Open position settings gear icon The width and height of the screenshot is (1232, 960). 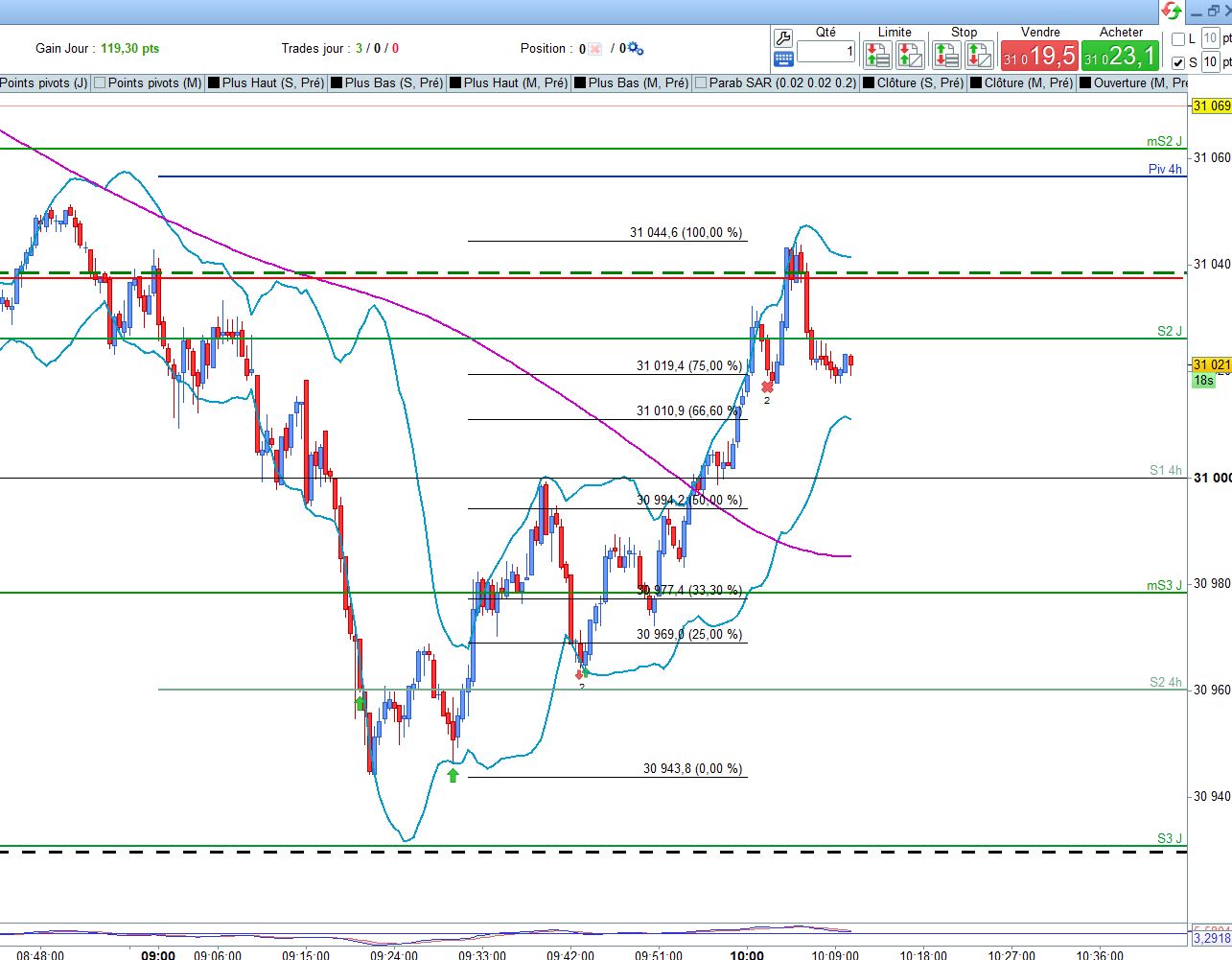coord(636,49)
